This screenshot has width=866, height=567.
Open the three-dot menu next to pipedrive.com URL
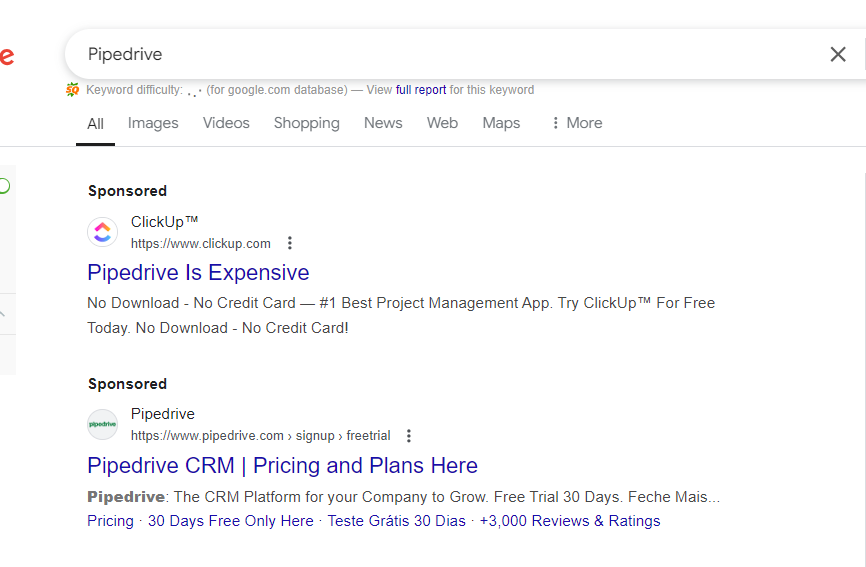(x=409, y=436)
